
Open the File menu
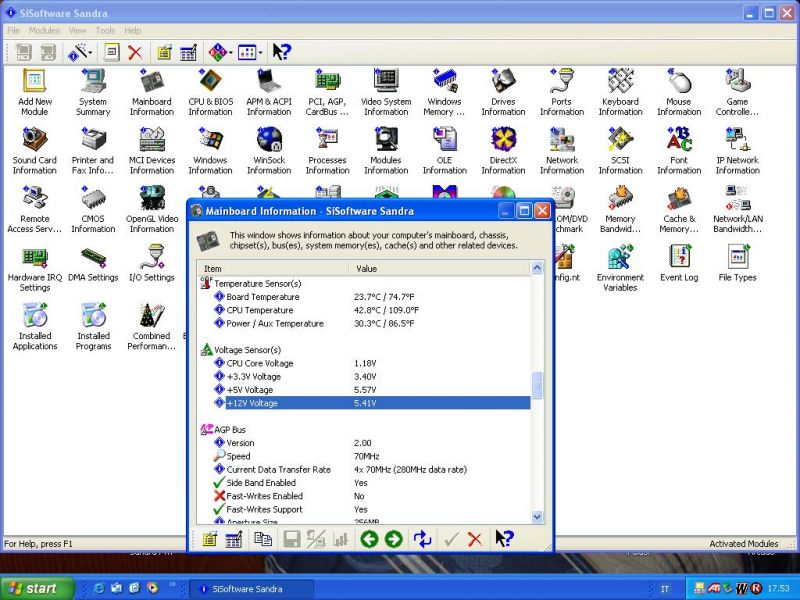point(13,31)
